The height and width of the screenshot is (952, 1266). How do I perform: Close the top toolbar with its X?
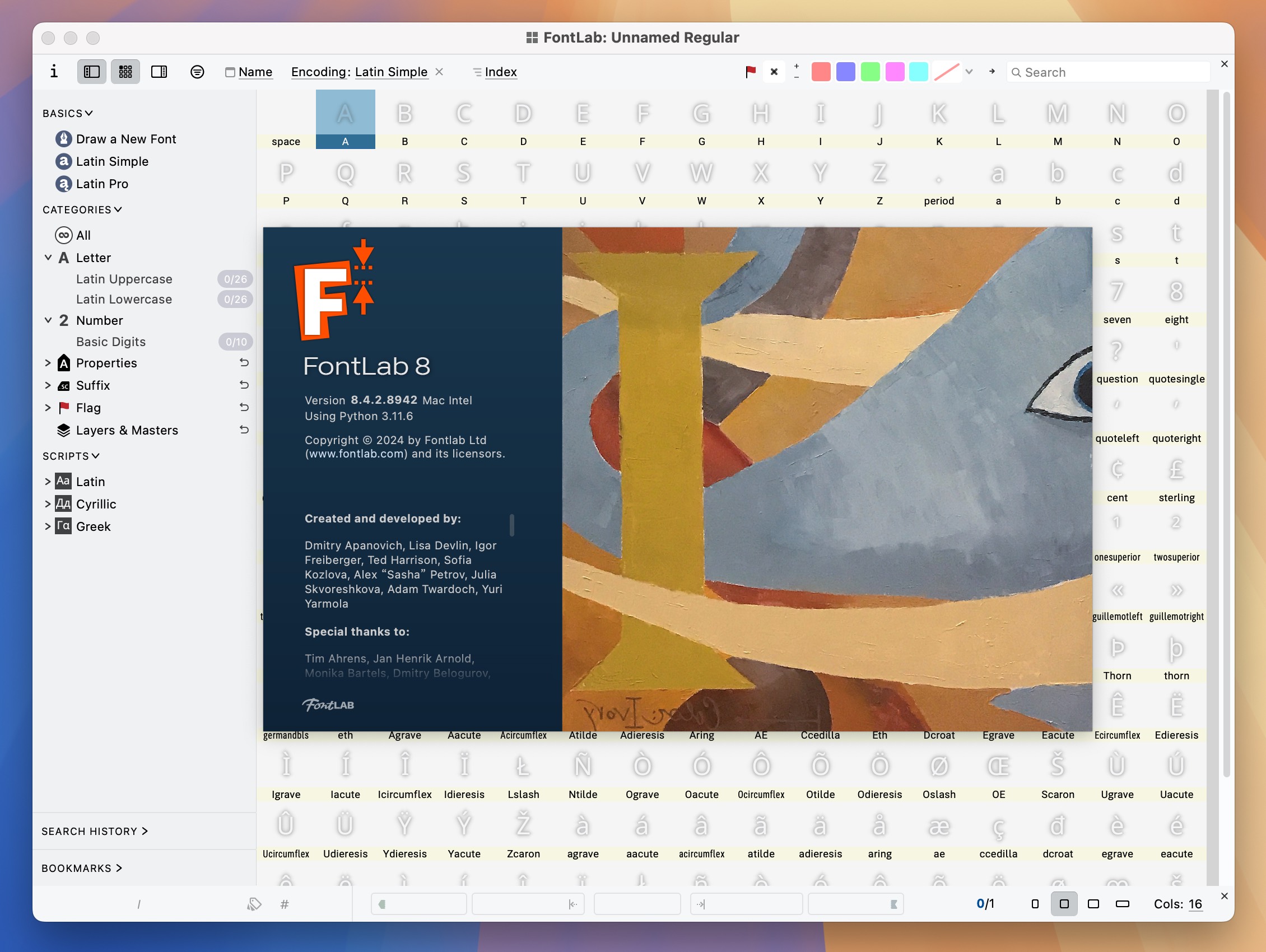[1224, 64]
